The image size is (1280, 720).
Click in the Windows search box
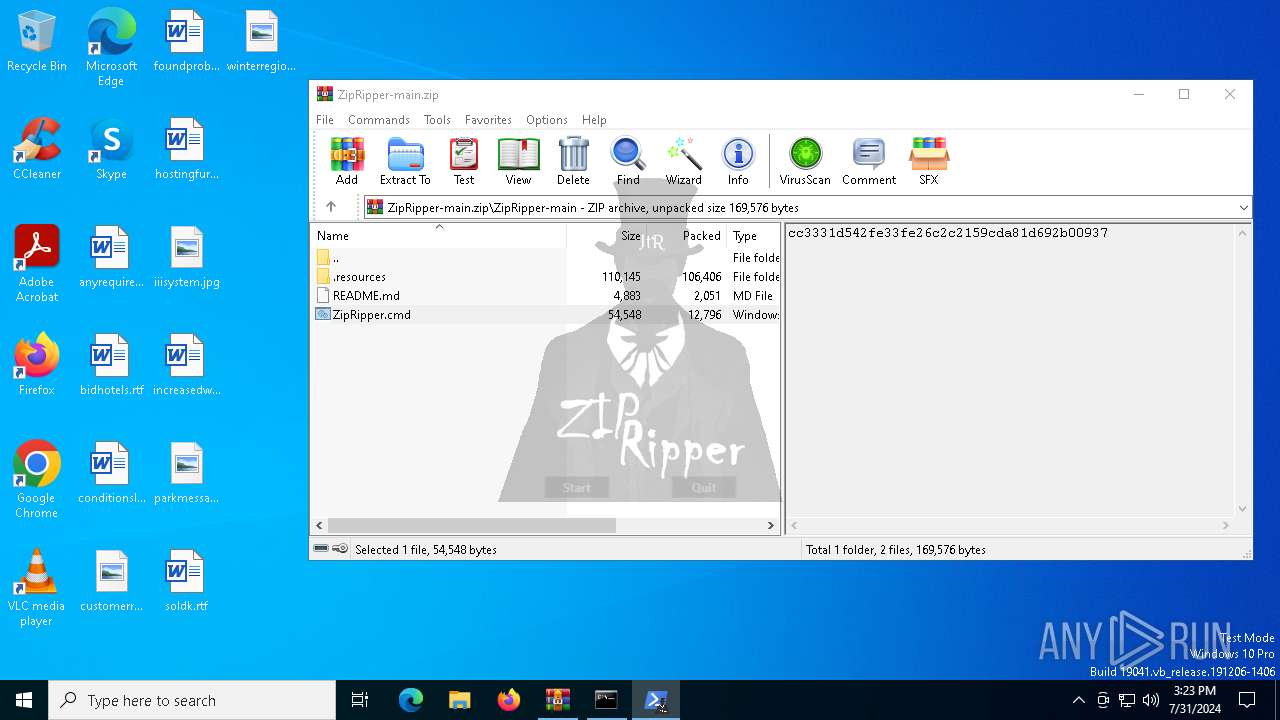pos(192,700)
